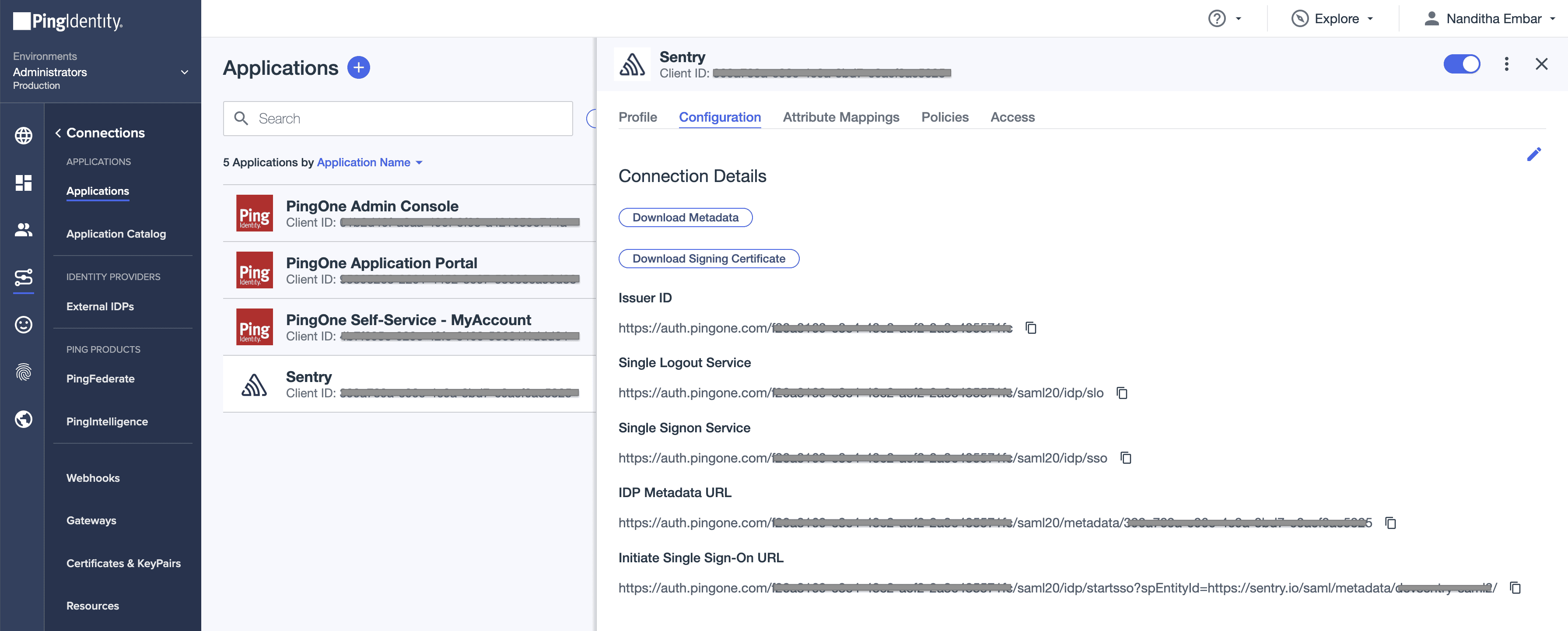The width and height of the screenshot is (1568, 631).
Task: Click the PingOne Application Portal icon
Action: (254, 270)
